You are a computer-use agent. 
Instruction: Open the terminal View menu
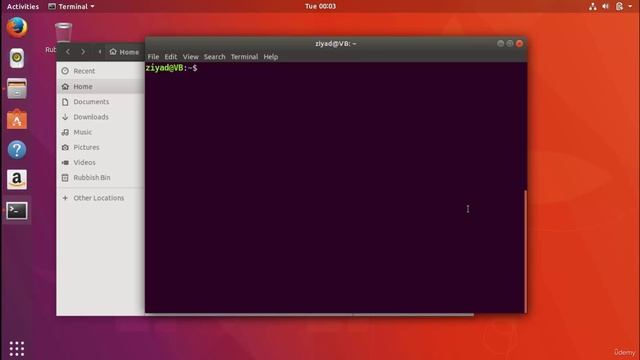click(x=190, y=57)
